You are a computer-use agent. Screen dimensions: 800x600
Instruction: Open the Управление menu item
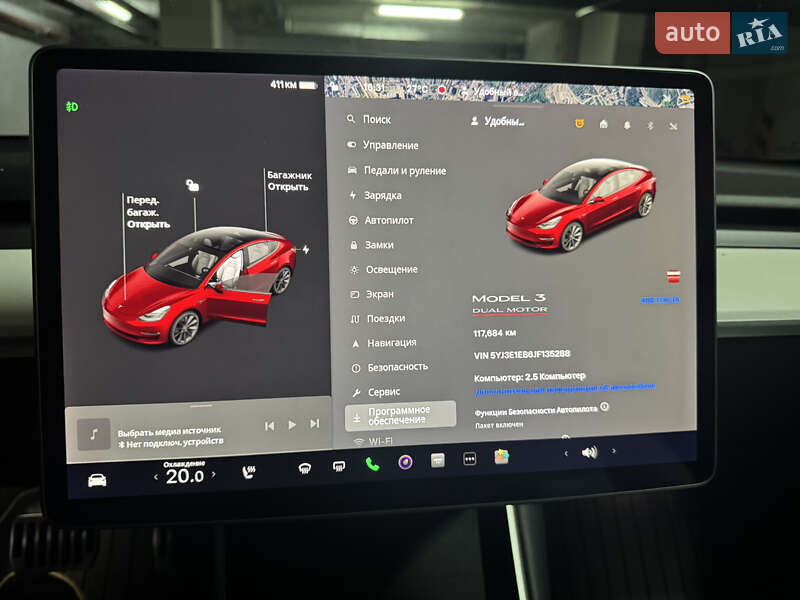tap(383, 145)
